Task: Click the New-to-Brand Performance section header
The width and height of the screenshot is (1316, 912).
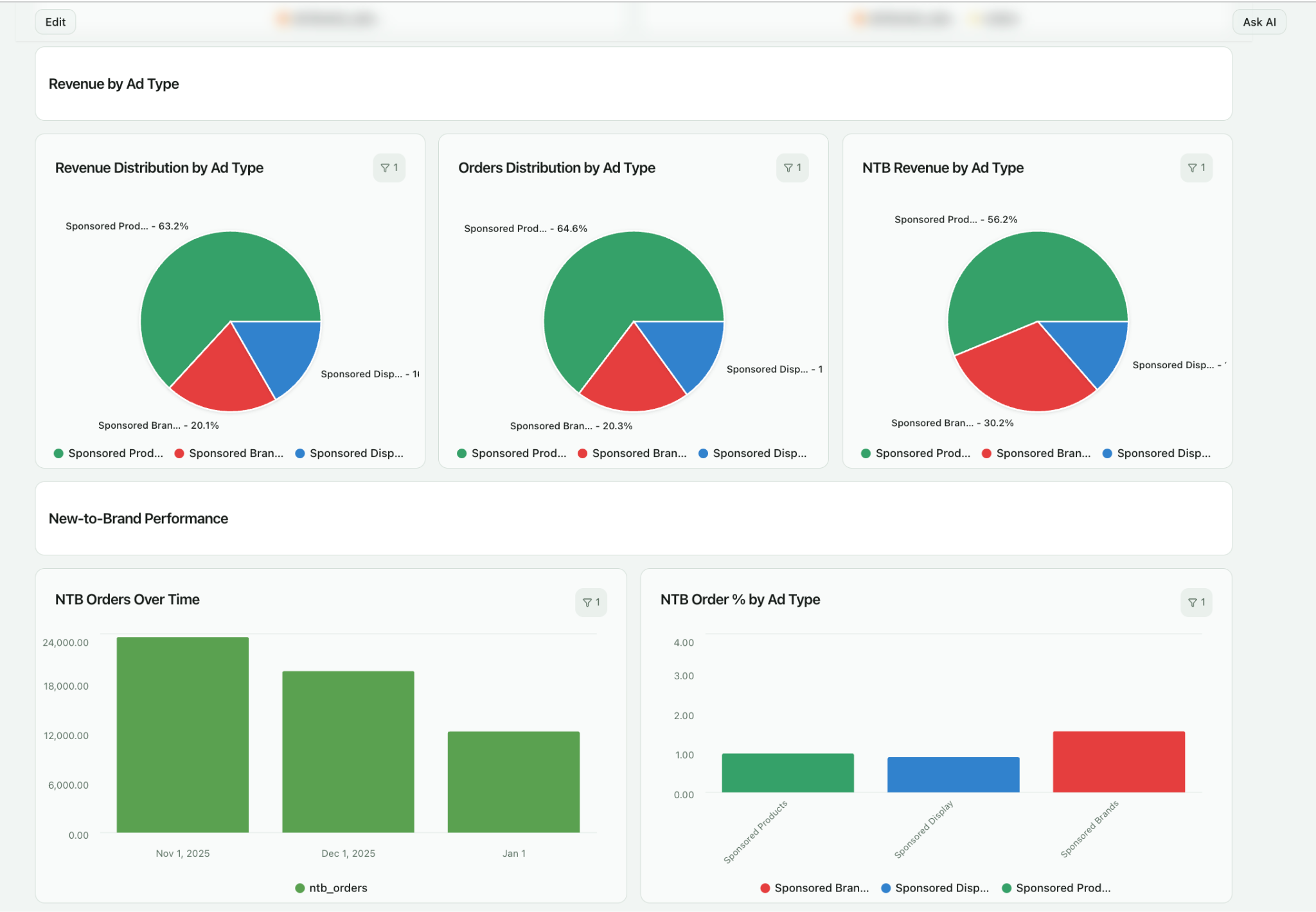Action: click(x=139, y=519)
